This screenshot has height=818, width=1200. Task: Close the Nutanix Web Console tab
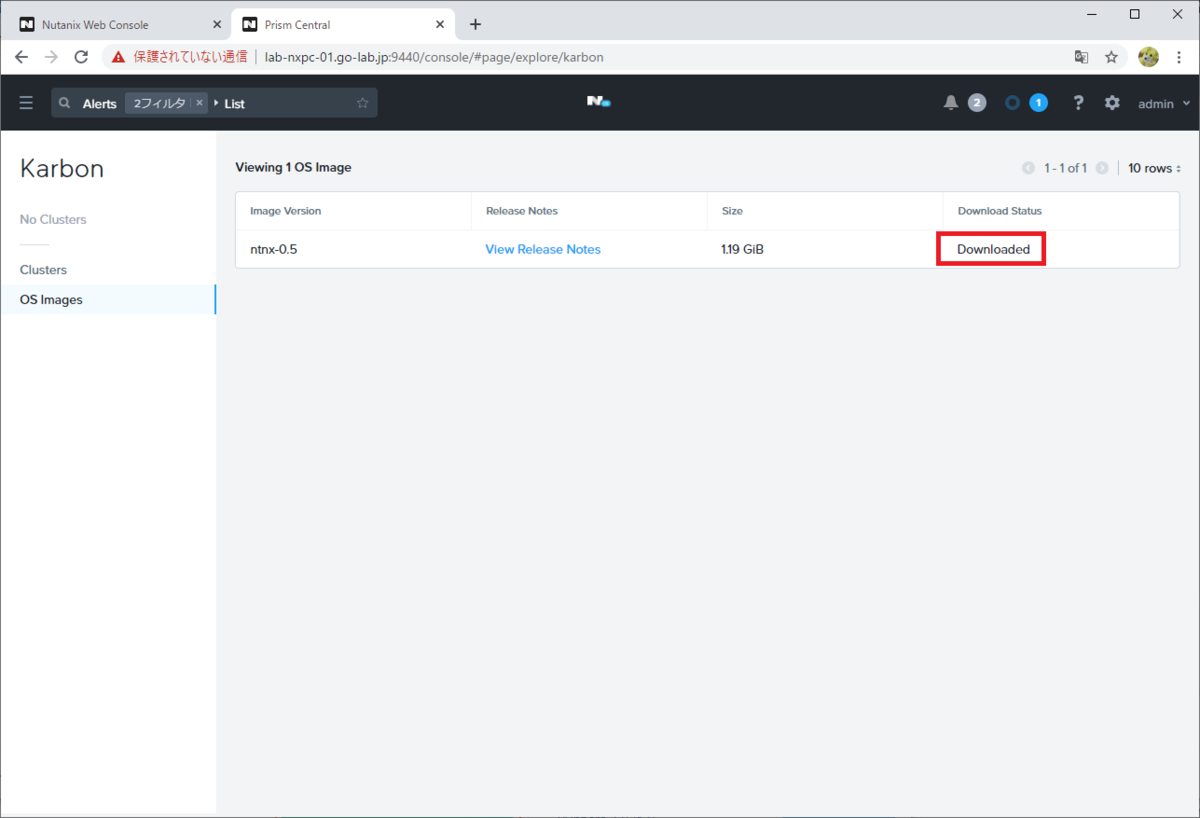coord(217,24)
